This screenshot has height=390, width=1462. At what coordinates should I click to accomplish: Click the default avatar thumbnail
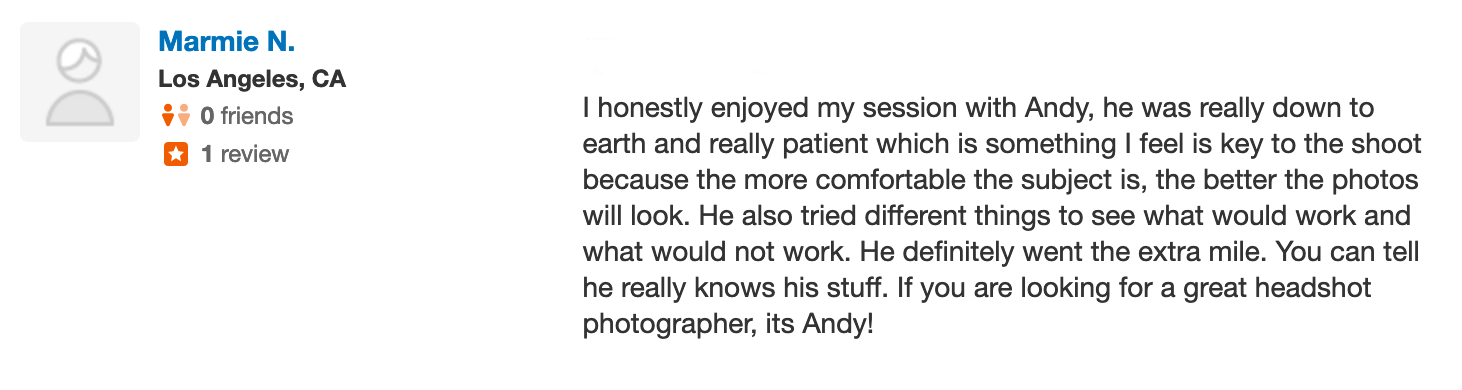(80, 82)
